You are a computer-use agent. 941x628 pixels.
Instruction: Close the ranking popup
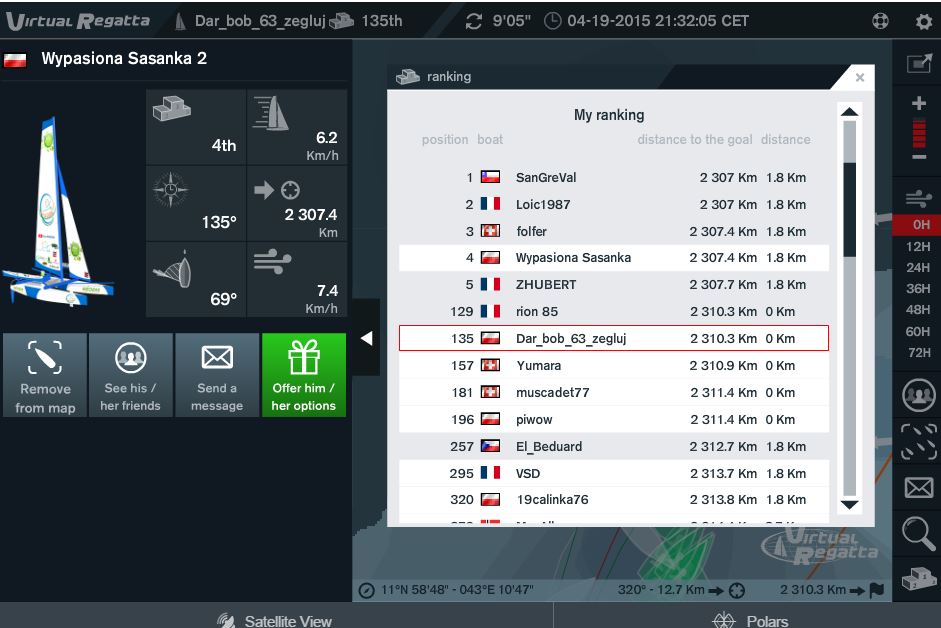click(859, 77)
